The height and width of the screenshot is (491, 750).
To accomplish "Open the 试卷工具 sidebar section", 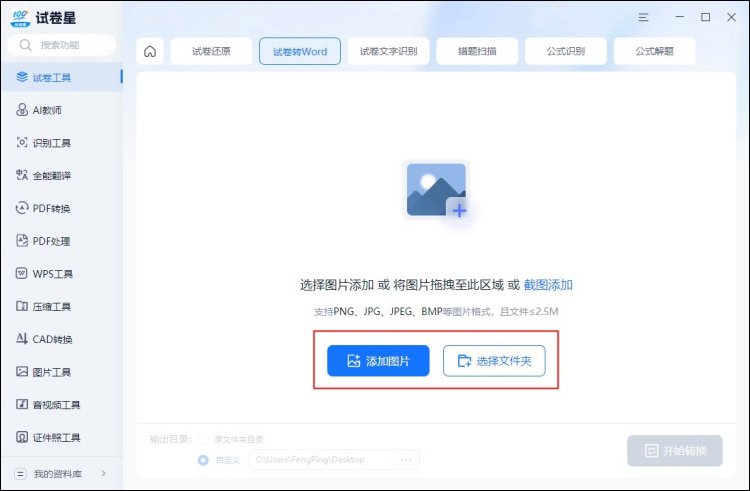I will [x=62, y=77].
